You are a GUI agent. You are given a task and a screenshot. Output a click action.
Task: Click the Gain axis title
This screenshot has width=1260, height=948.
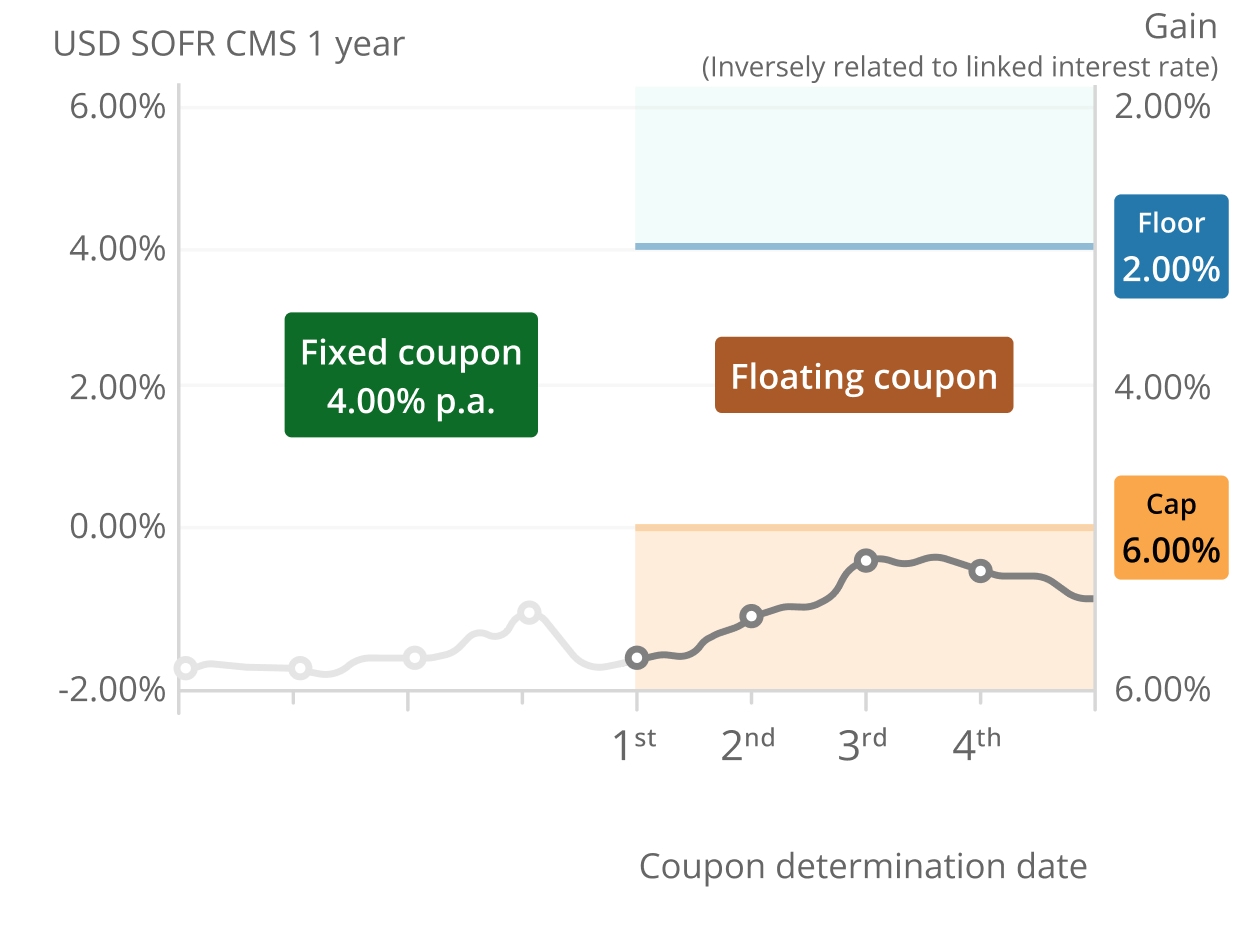click(x=1180, y=27)
